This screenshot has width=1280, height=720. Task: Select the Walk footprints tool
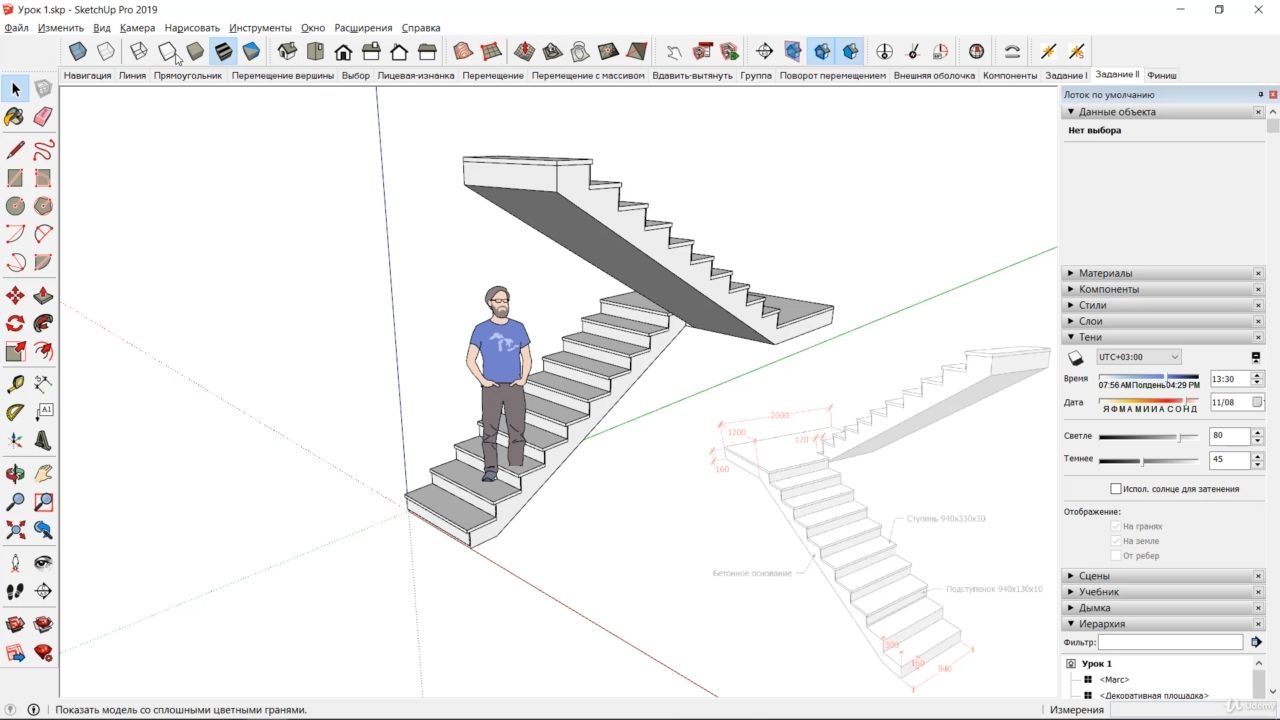pyautogui.click(x=15, y=591)
